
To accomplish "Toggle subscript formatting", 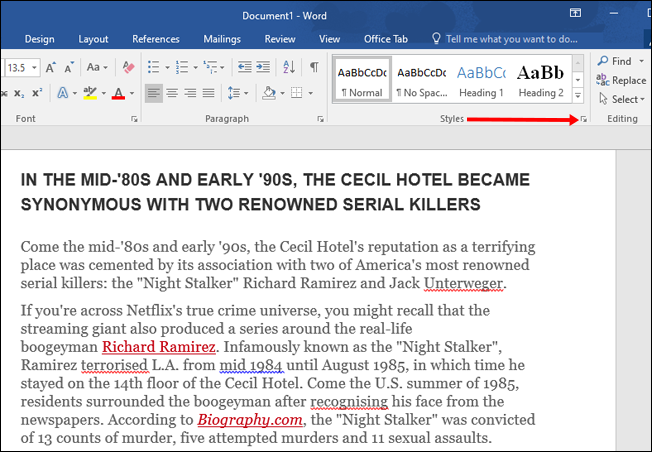I will tap(19, 93).
